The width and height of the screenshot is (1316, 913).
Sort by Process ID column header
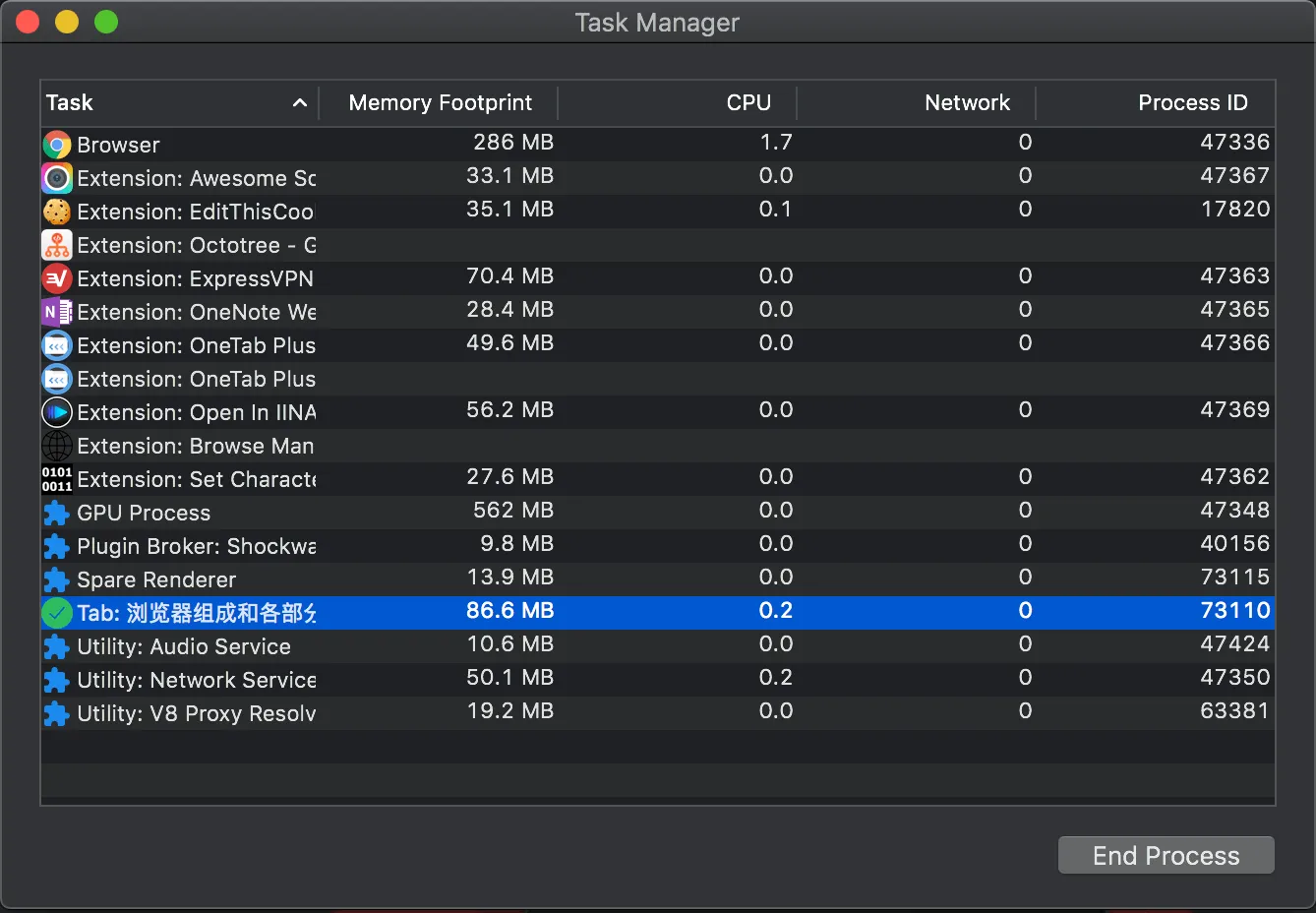click(1192, 103)
